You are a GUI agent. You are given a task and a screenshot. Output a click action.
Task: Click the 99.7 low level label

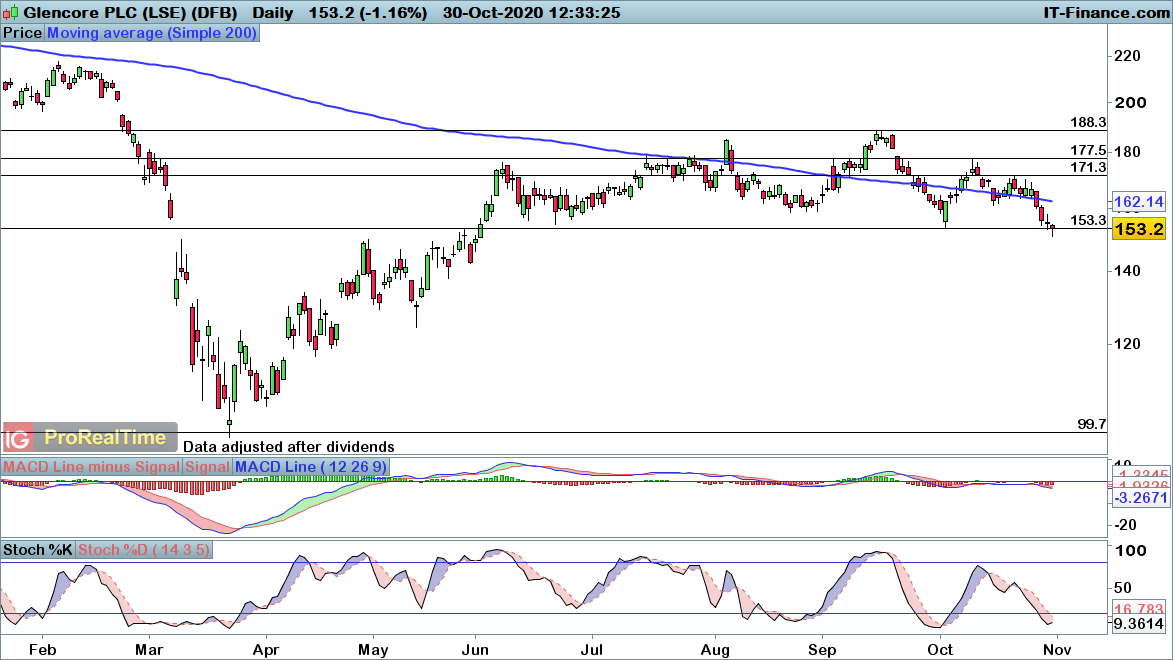click(x=1091, y=424)
